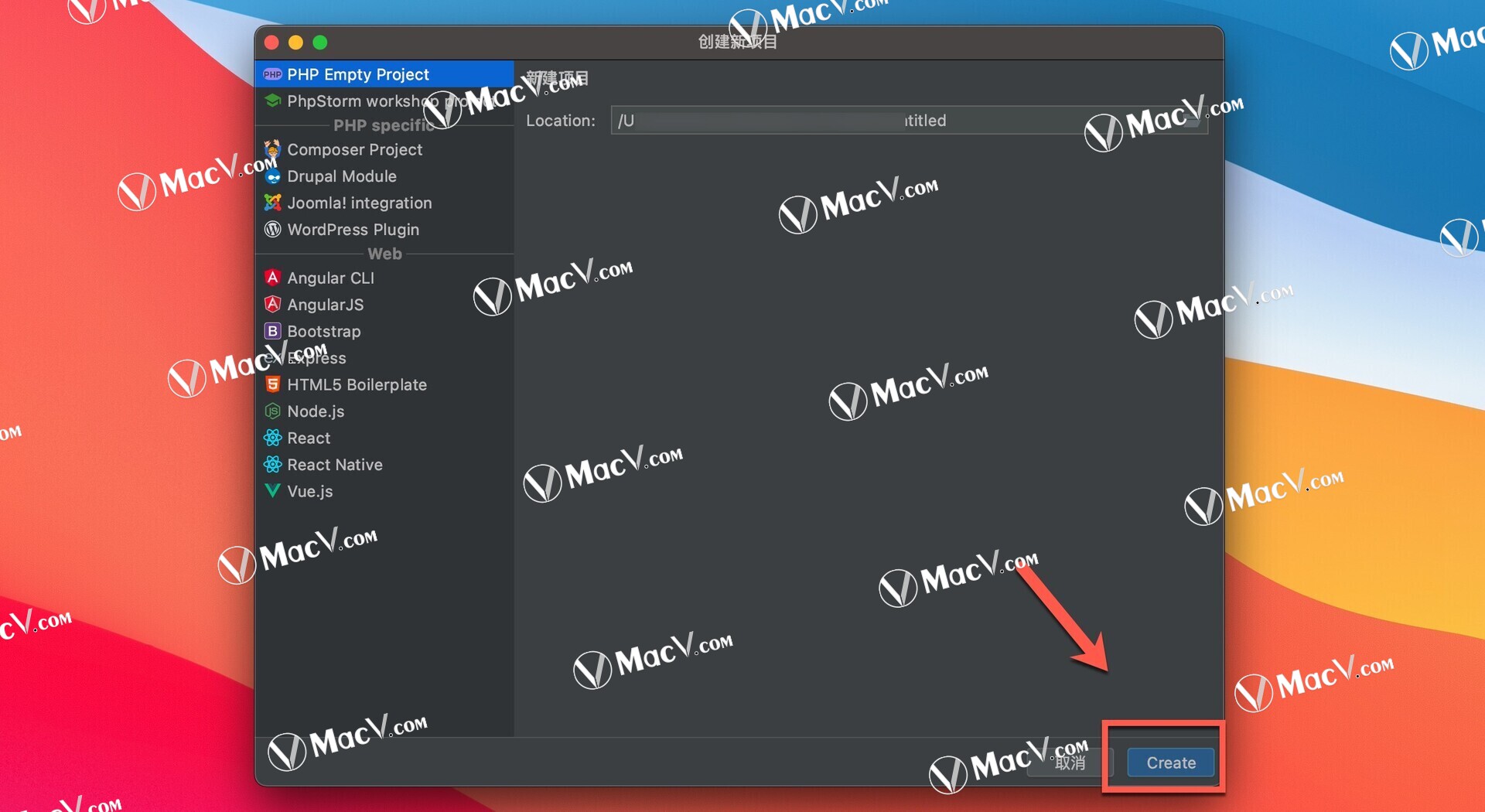1485x812 pixels.
Task: Select React label
Action: point(309,438)
